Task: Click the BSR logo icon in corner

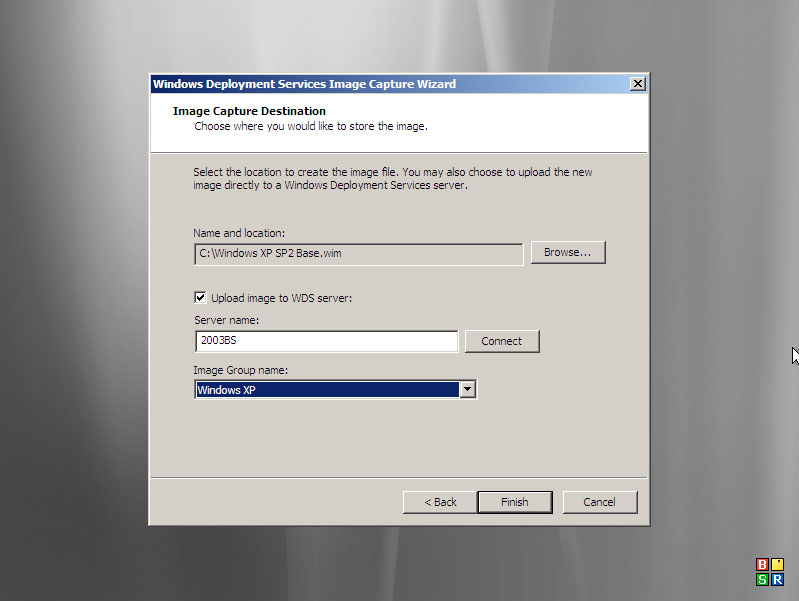Action: tap(769, 571)
